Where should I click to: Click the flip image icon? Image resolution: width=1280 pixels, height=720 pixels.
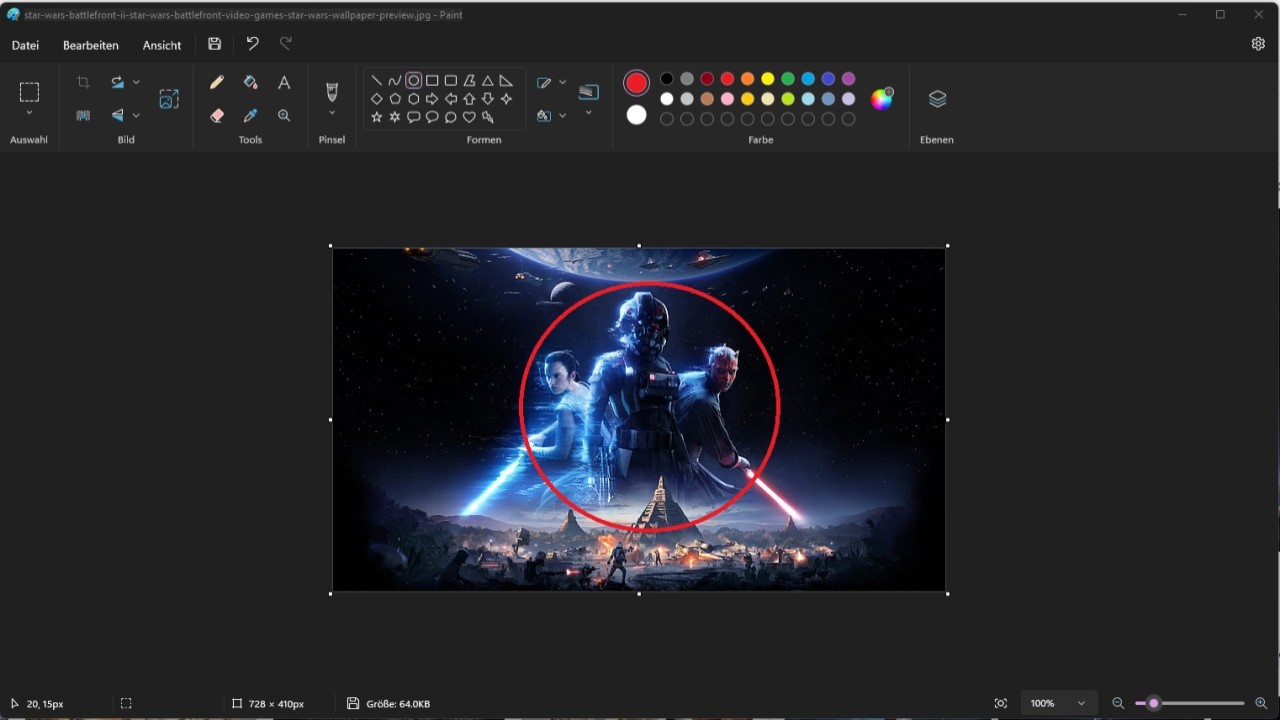(117, 115)
